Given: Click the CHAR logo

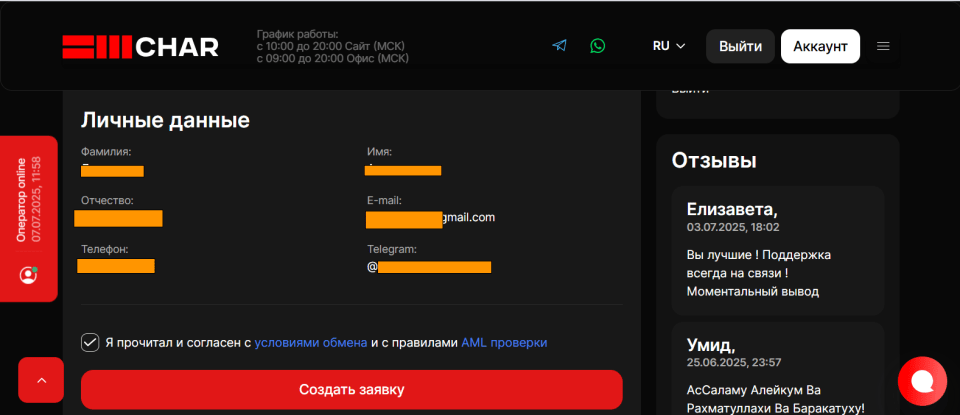Looking at the screenshot, I should click(140, 47).
